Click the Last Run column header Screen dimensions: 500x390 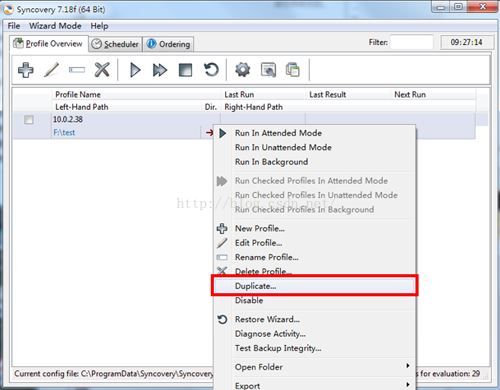point(239,95)
